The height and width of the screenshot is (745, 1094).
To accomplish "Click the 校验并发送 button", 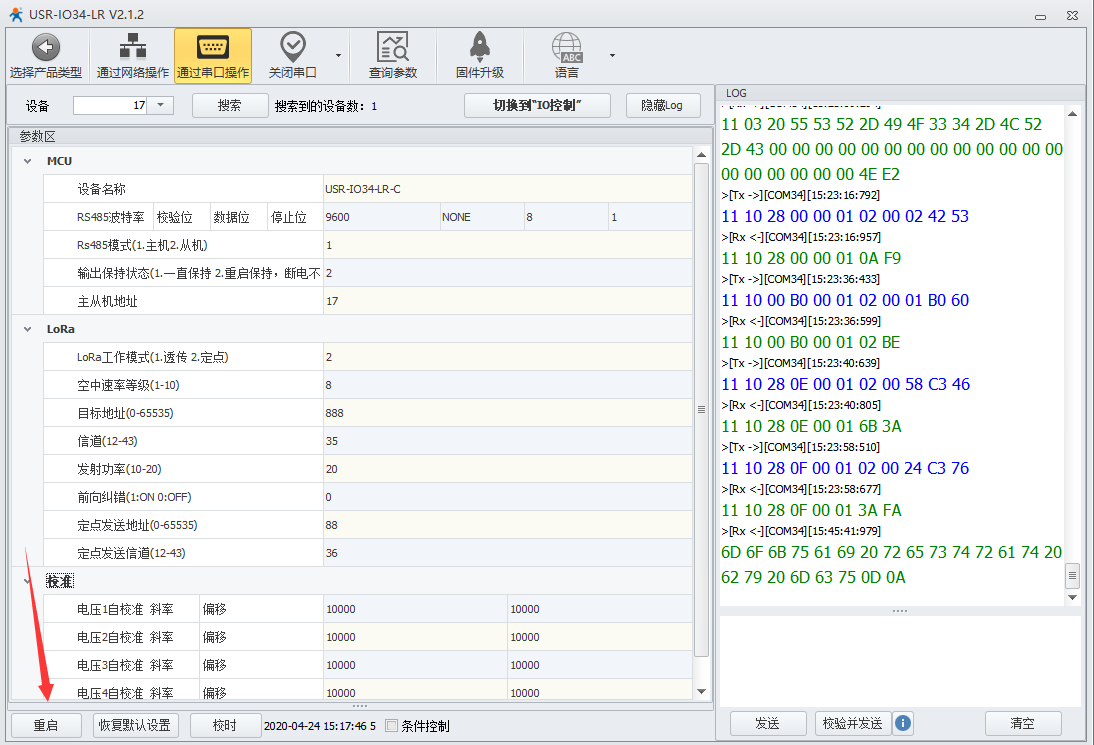I will click(853, 723).
